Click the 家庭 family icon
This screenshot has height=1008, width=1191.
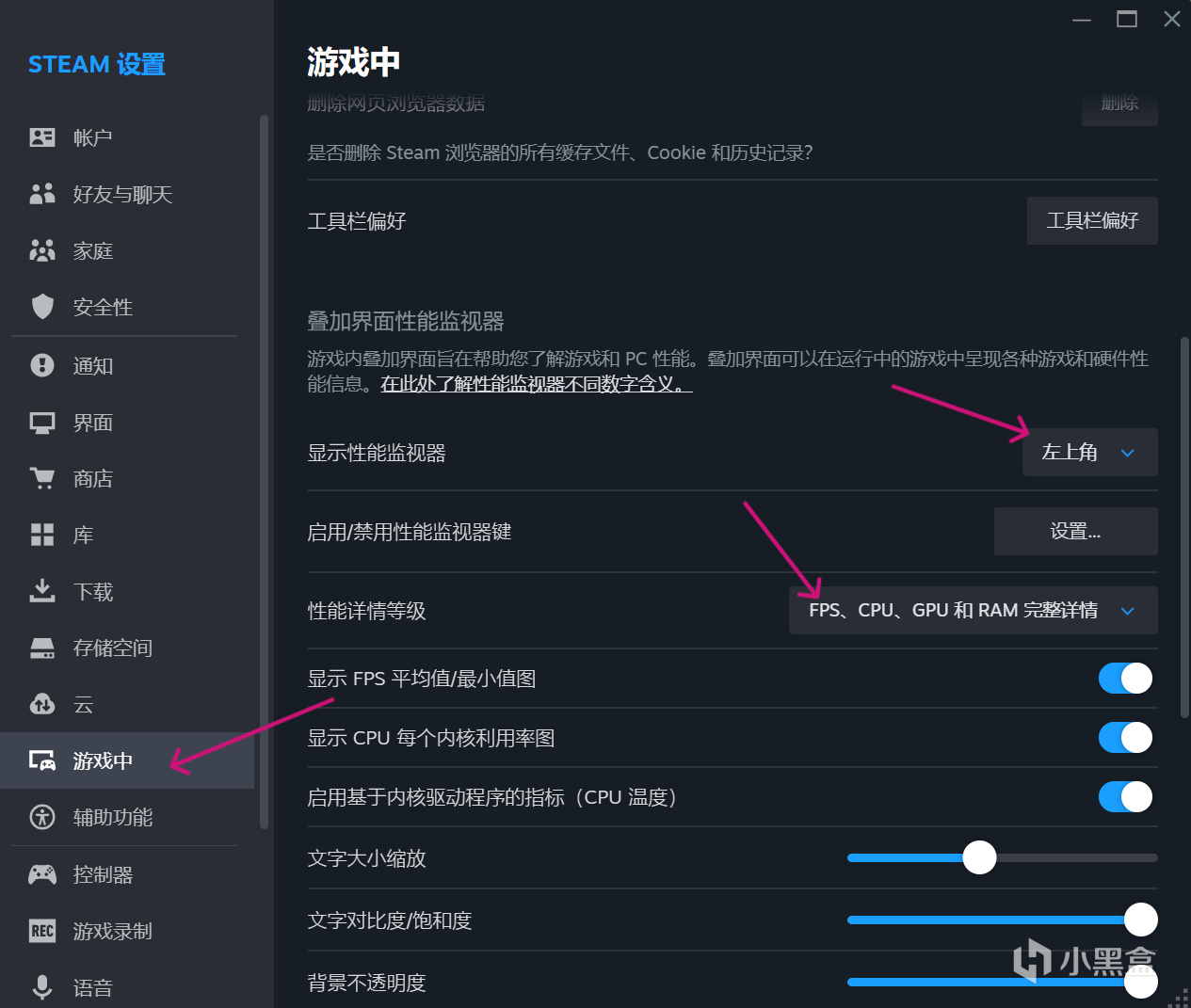pyautogui.click(x=42, y=250)
